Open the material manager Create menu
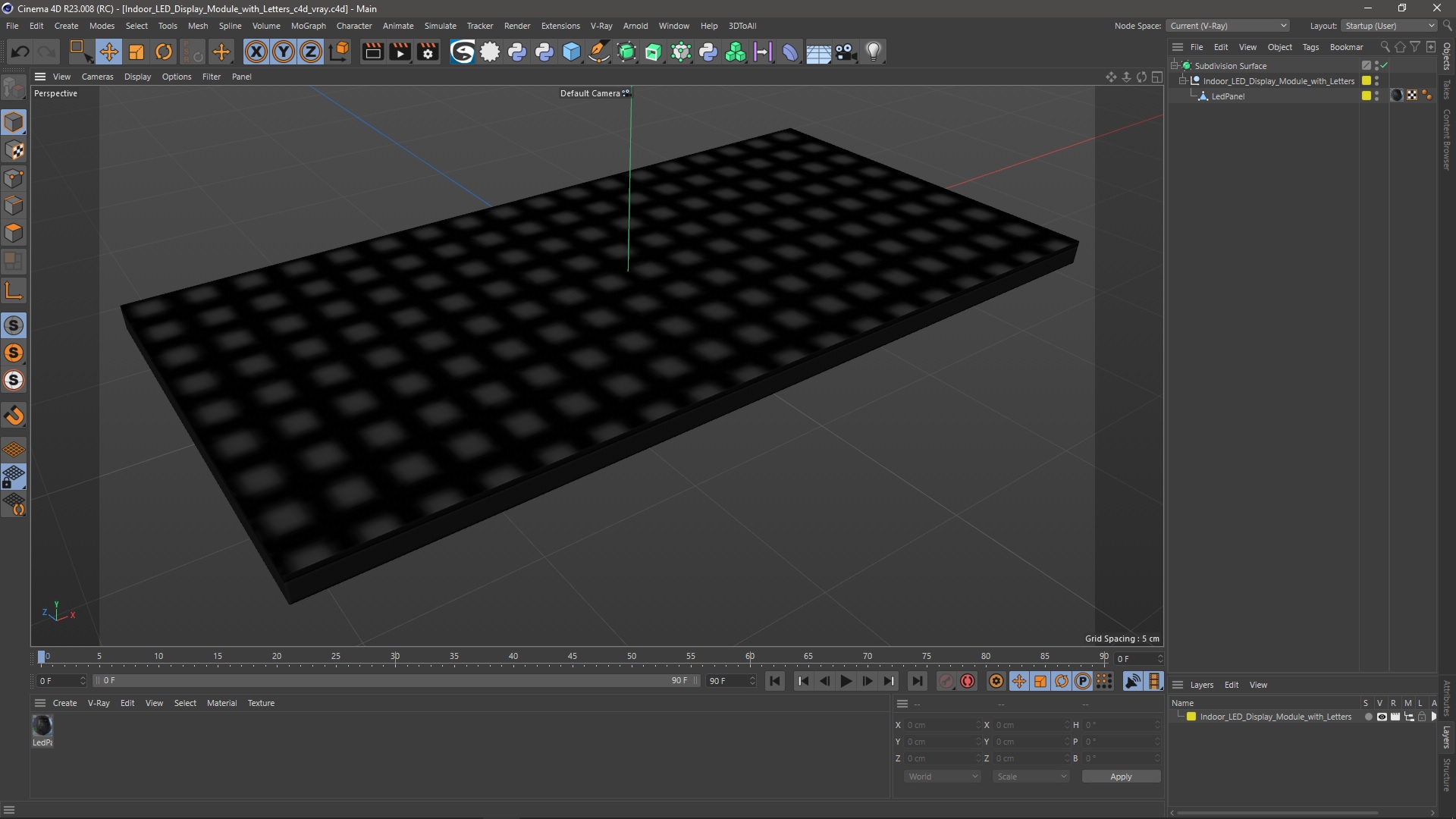This screenshot has width=1456, height=819. 64,703
